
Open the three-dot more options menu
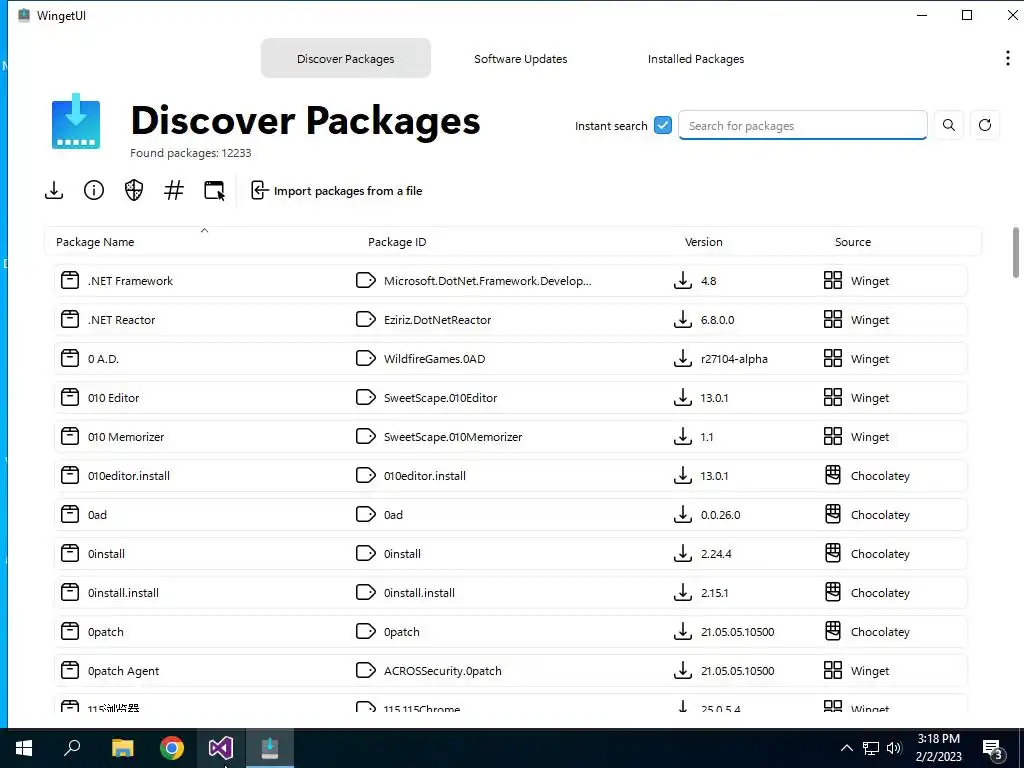click(x=1008, y=58)
